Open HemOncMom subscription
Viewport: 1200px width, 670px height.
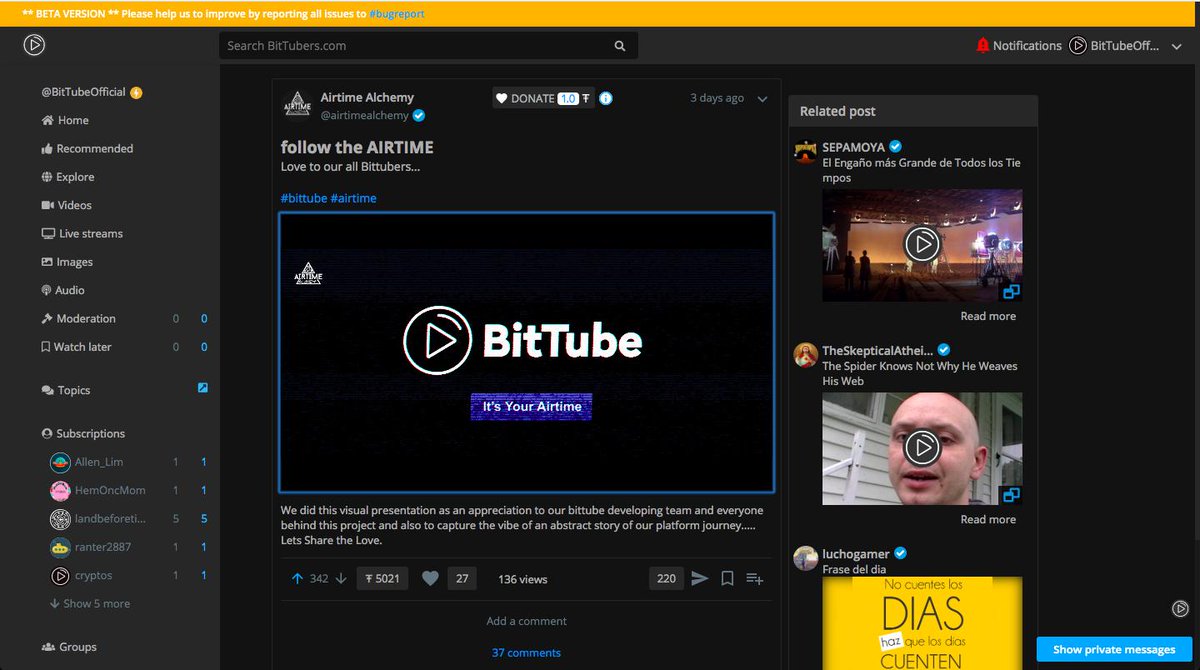[x=98, y=490]
